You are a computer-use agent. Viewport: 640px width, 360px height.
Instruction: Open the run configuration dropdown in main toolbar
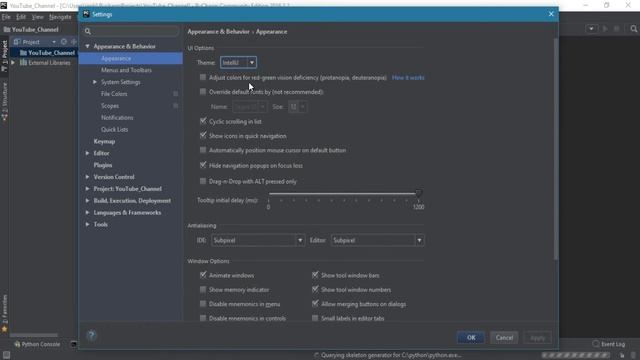click(591, 29)
